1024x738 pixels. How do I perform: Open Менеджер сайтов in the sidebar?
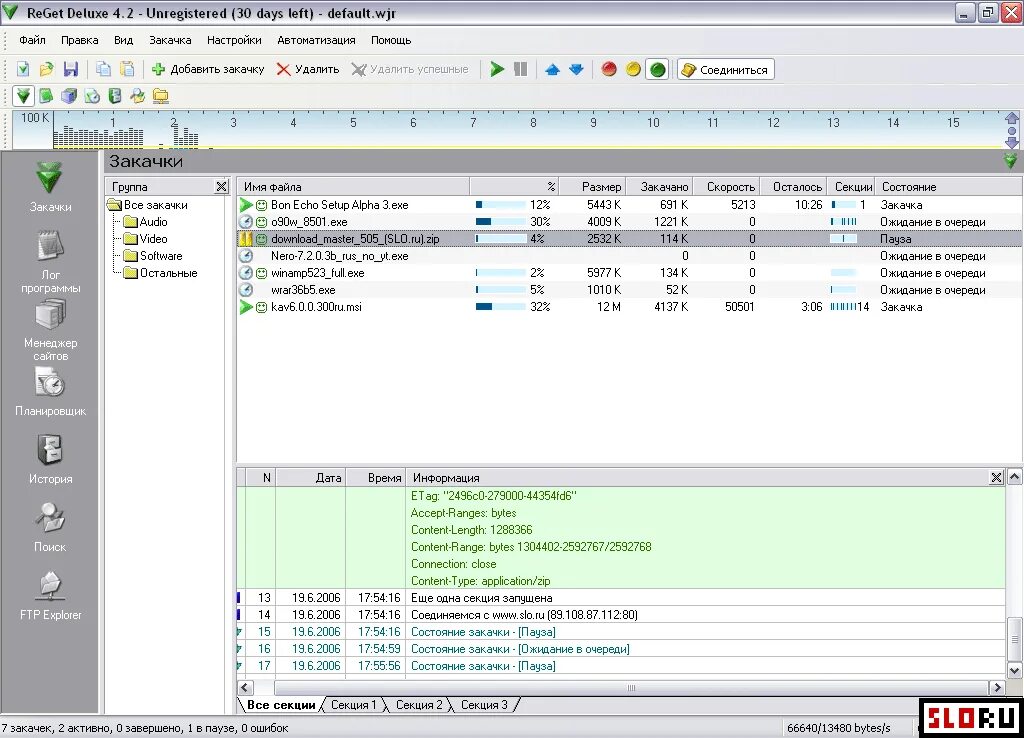50,330
